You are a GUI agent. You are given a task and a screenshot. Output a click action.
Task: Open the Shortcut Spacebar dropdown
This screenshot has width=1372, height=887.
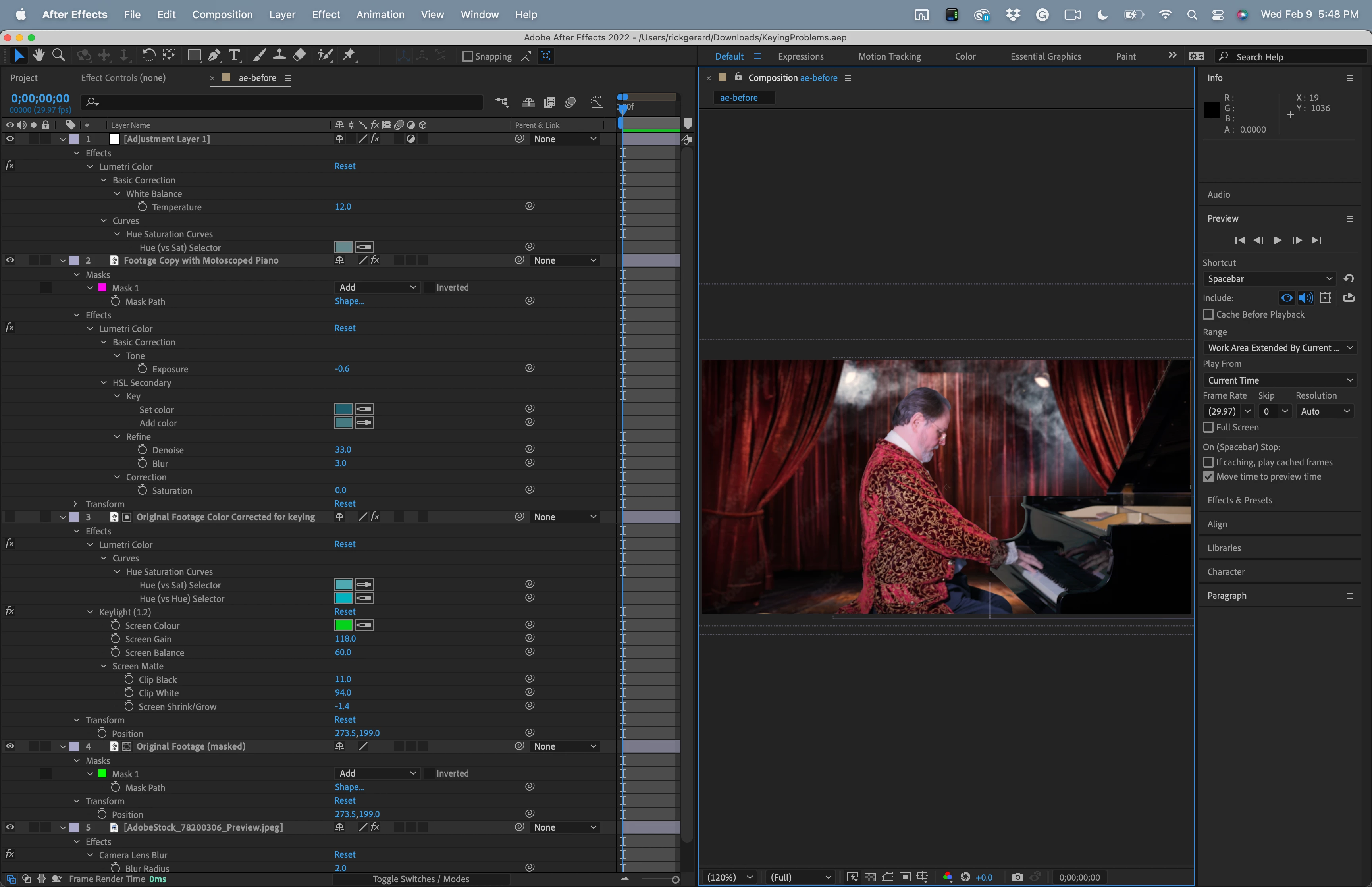pyautogui.click(x=1270, y=279)
